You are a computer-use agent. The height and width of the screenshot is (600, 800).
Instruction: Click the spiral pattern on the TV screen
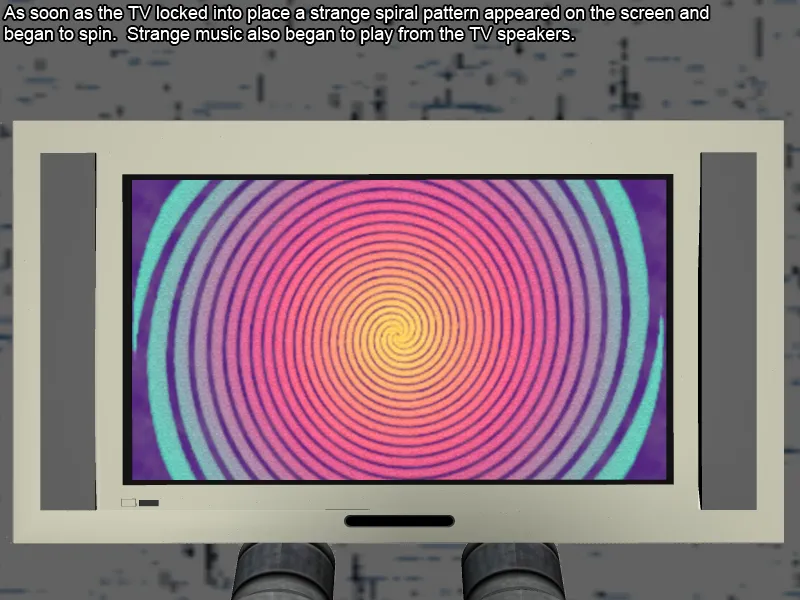point(398,330)
